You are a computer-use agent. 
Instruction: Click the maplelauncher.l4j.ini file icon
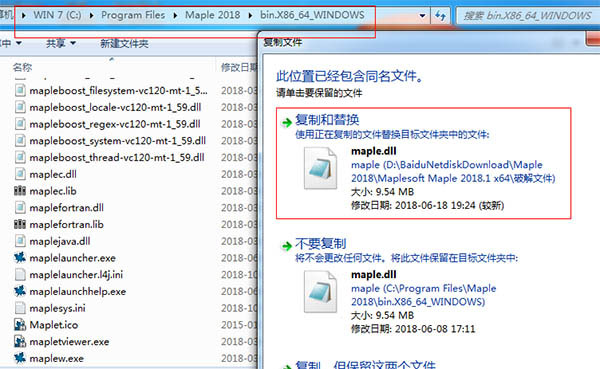[20, 274]
